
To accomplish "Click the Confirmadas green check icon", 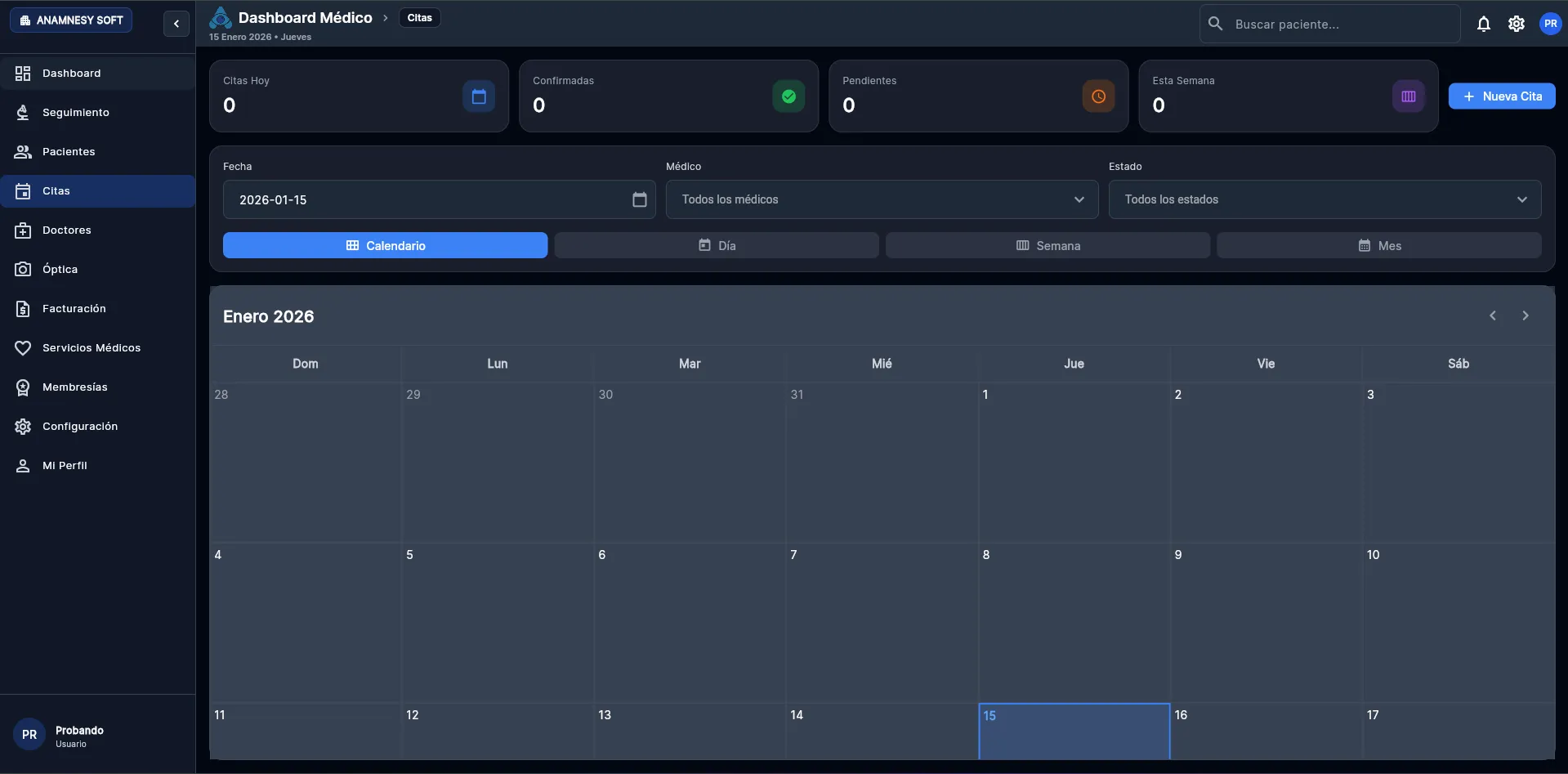I will coord(788,96).
